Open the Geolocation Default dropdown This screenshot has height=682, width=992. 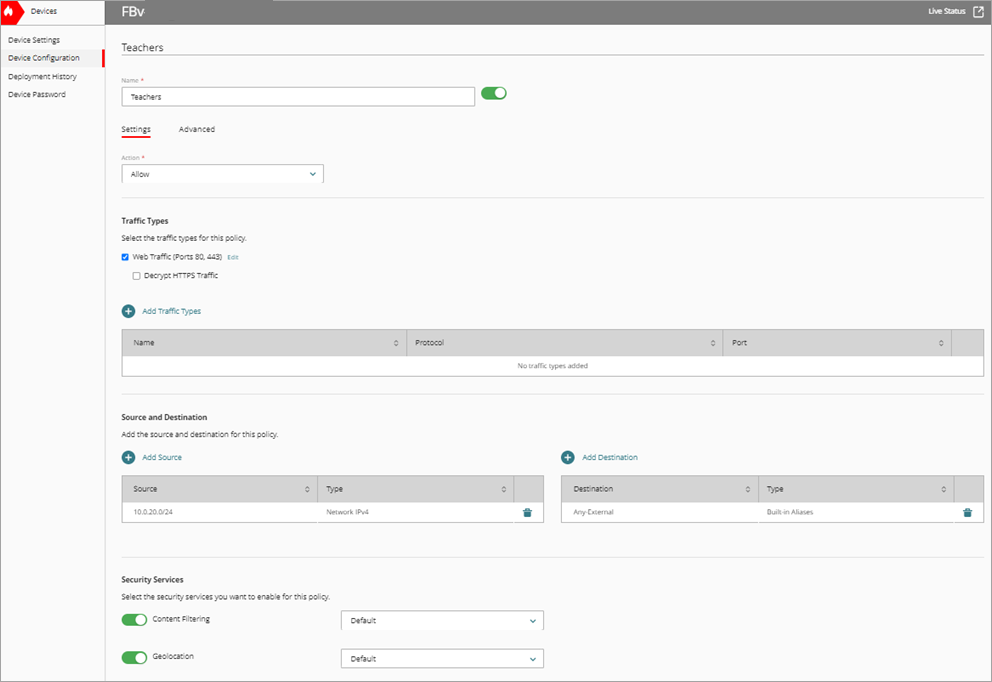[x=442, y=658]
